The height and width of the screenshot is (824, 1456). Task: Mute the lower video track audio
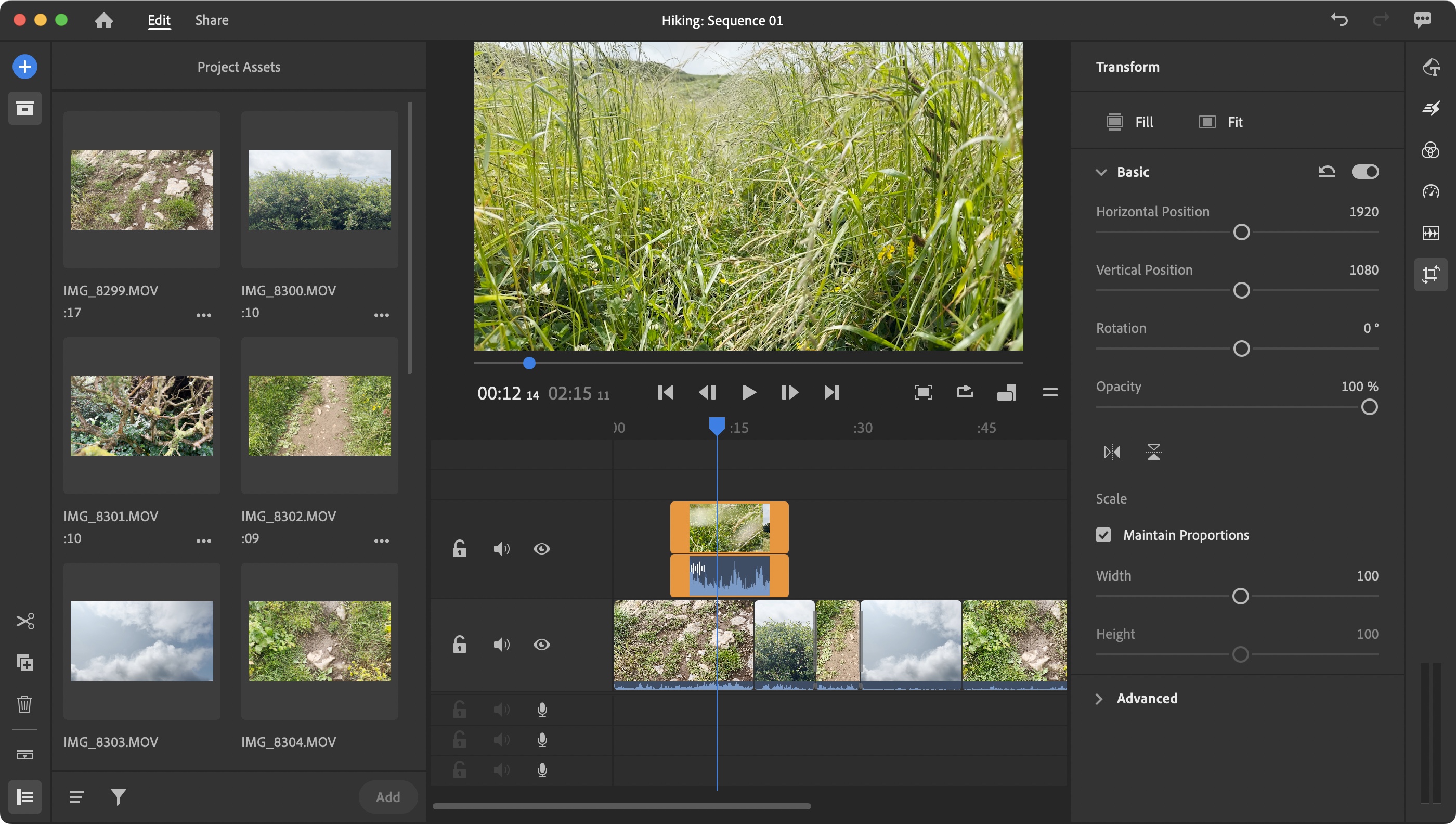pos(501,644)
